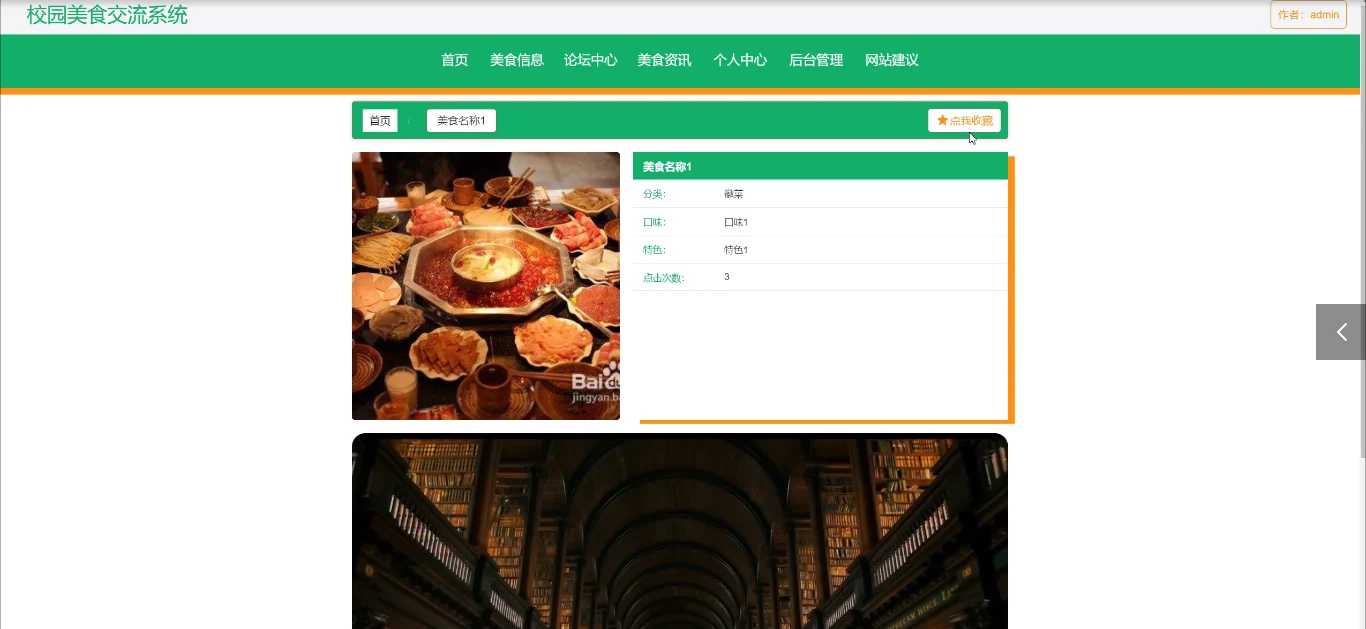Open 个人中心 from the navigation bar
This screenshot has width=1366, height=629.
tap(740, 60)
